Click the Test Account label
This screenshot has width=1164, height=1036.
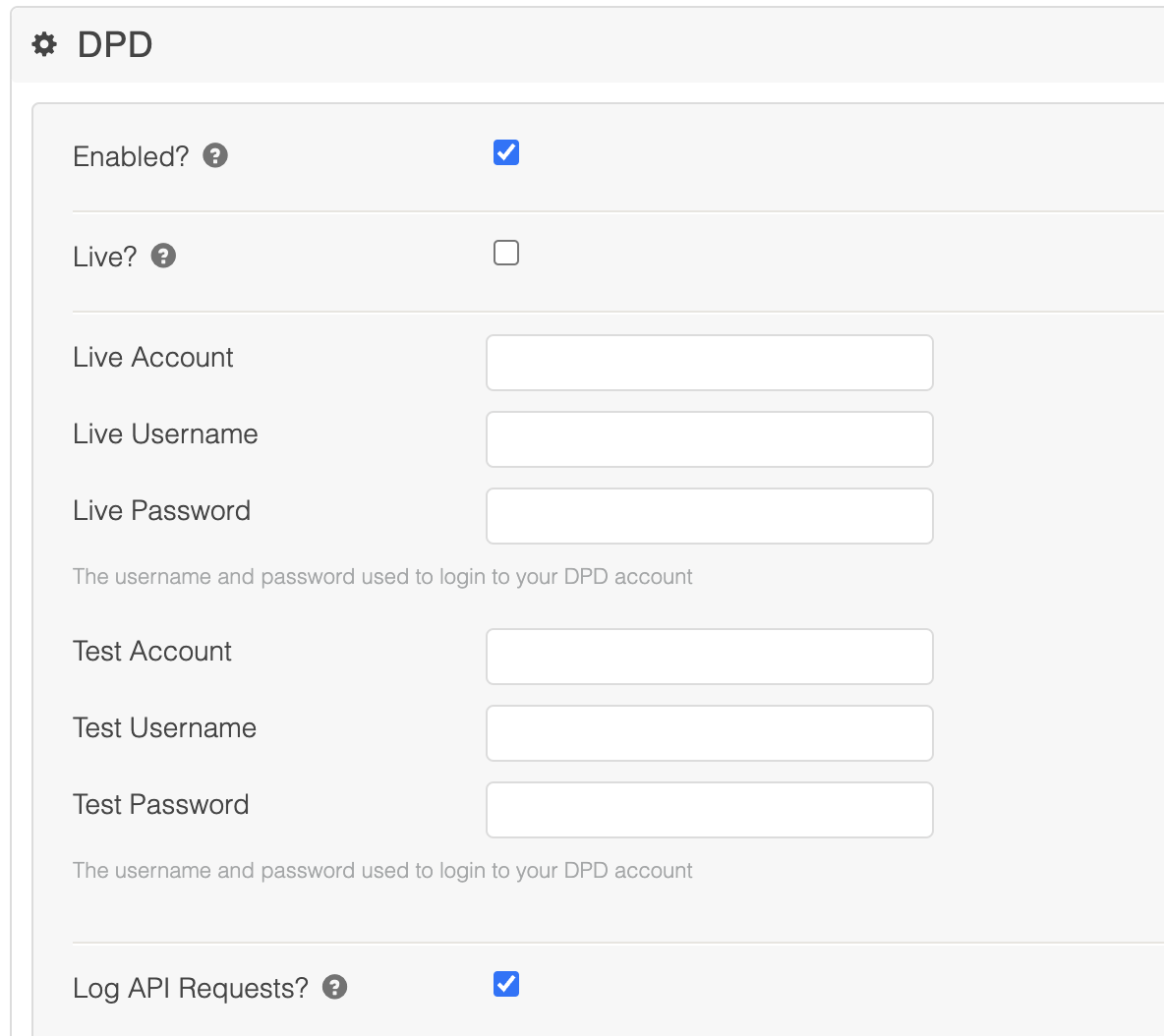pos(152,651)
